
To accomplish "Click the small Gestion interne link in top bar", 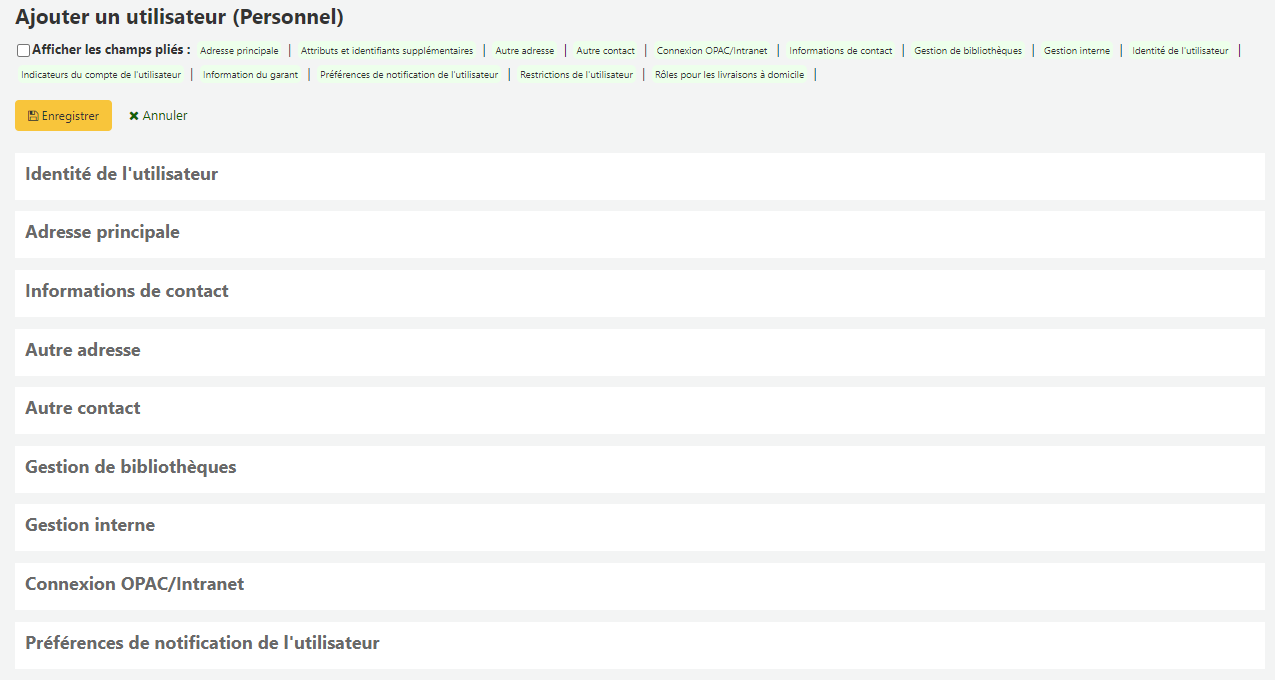I will [x=1076, y=50].
